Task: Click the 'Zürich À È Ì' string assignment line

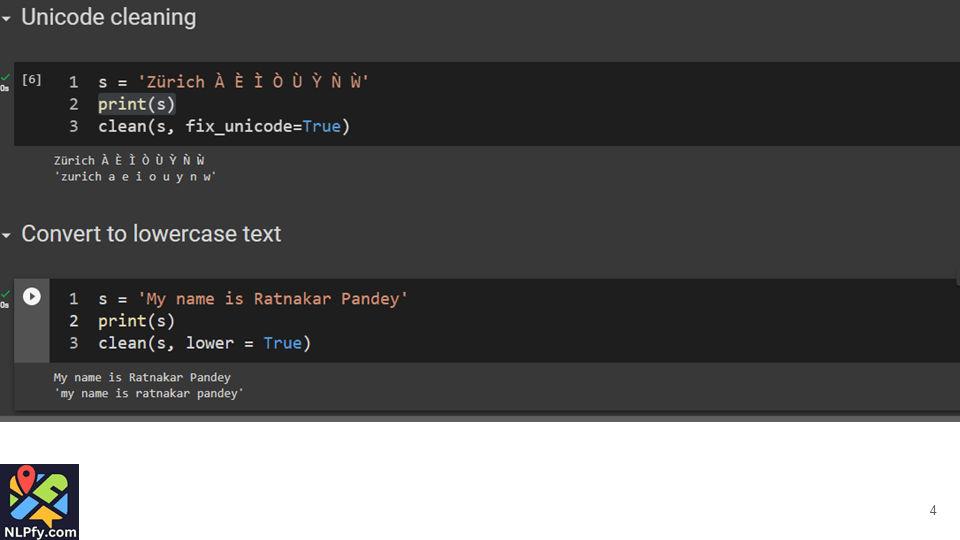Action: (233, 82)
